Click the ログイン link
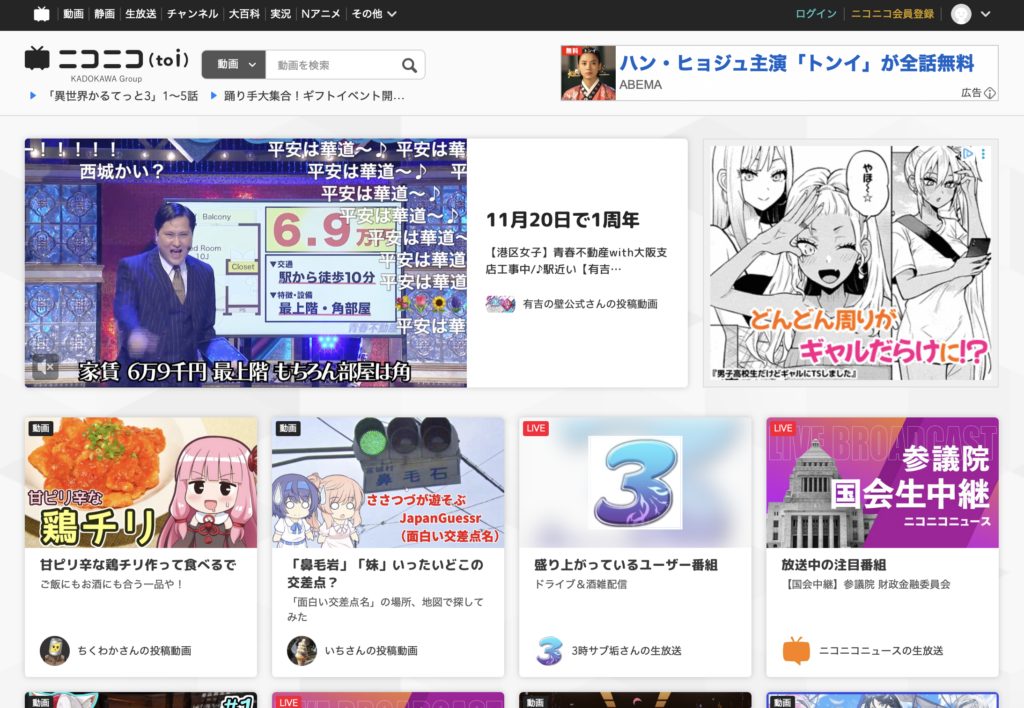This screenshot has height=708, width=1024. pos(816,14)
